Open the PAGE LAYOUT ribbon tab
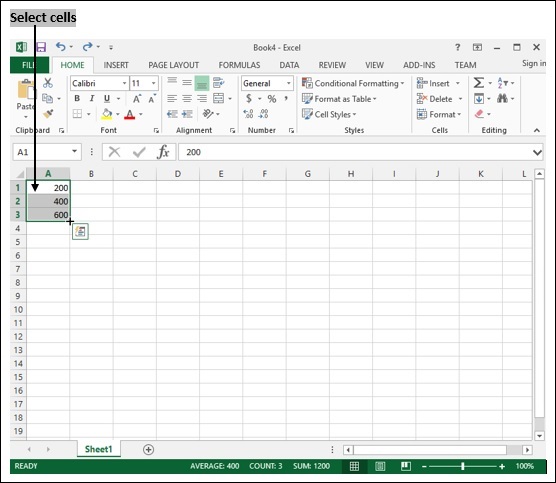This screenshot has width=556, height=483. [x=173, y=65]
